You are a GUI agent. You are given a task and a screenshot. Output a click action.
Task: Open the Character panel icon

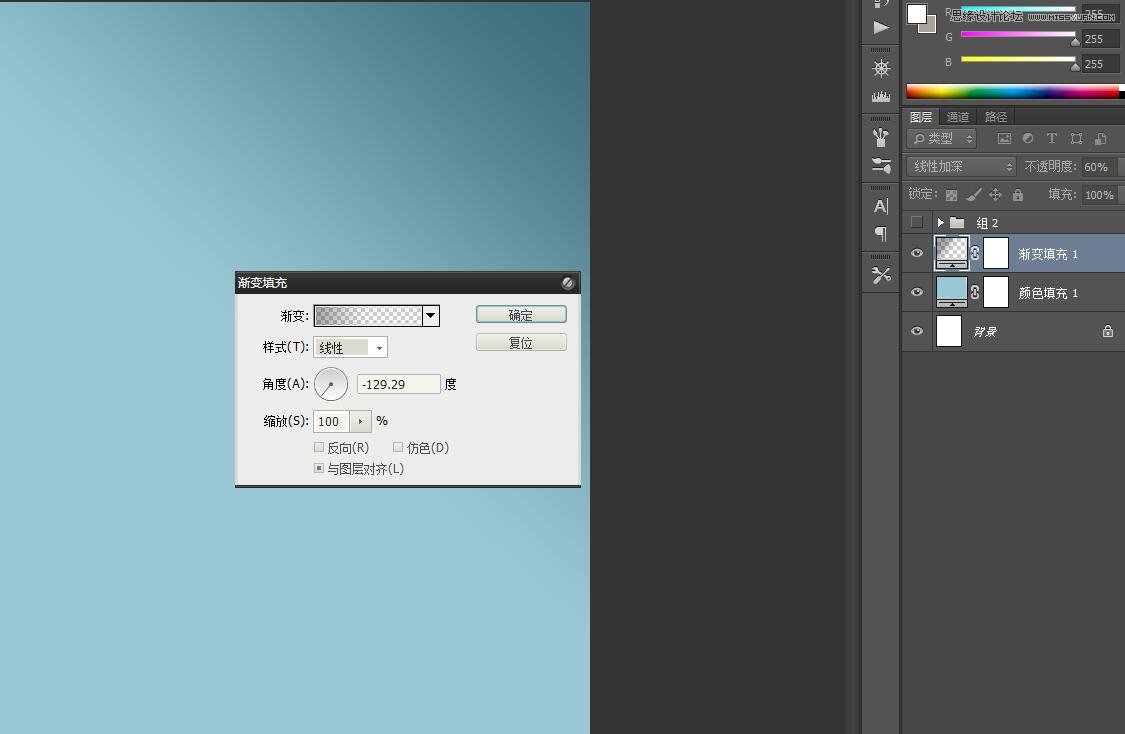[x=881, y=206]
